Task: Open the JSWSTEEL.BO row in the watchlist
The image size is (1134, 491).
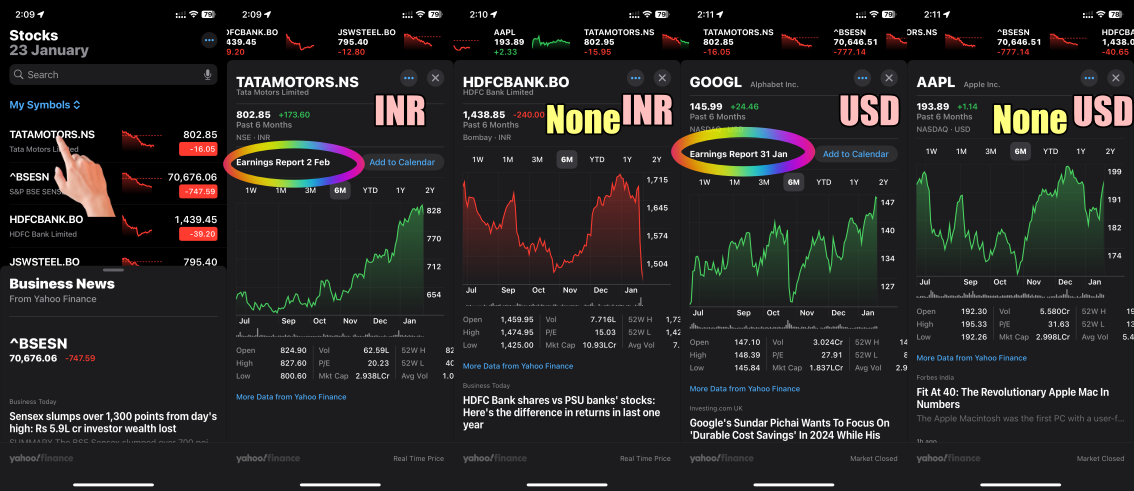Action: click(114, 261)
